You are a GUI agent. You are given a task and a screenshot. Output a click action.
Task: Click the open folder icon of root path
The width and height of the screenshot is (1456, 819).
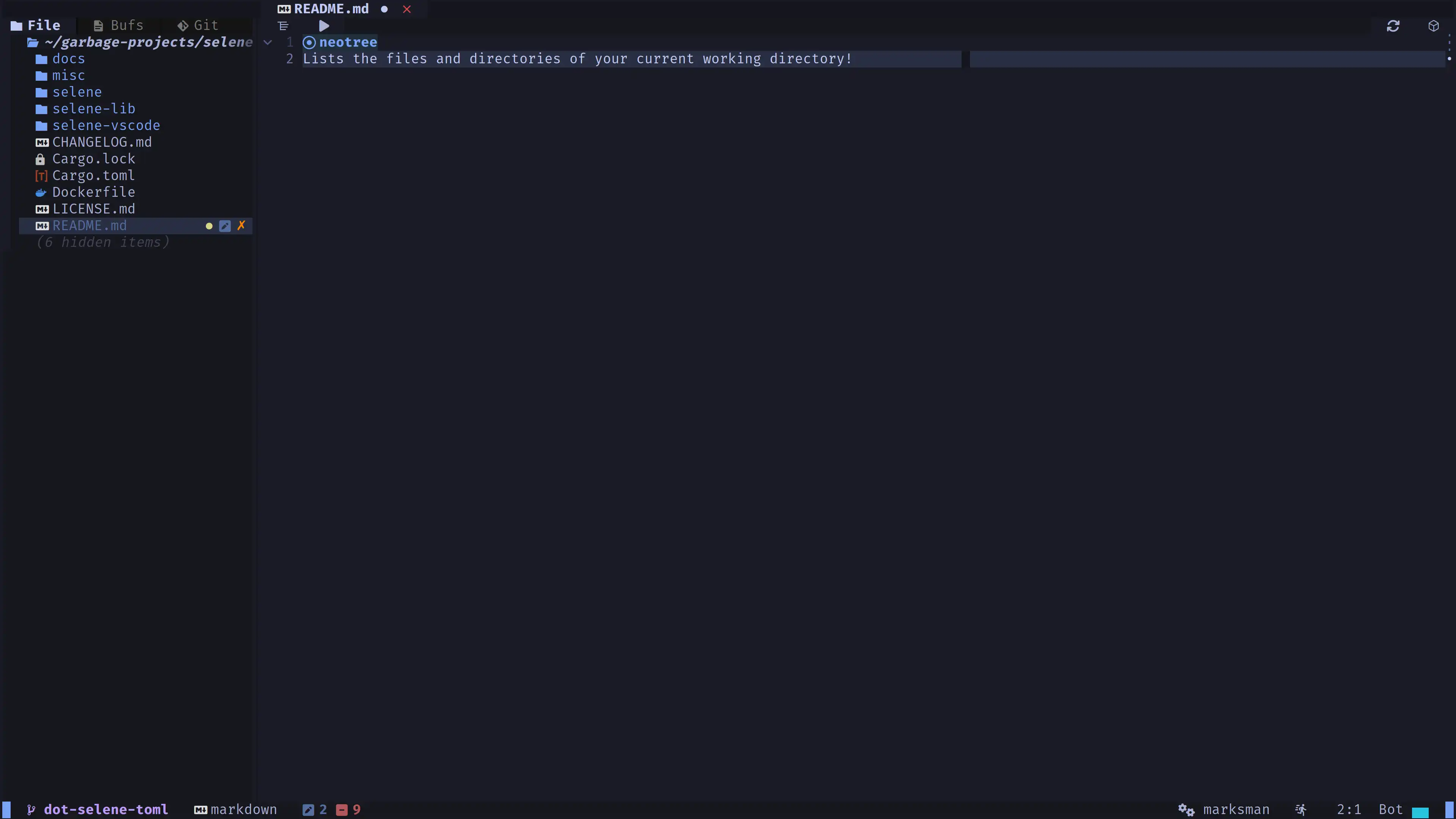click(33, 42)
